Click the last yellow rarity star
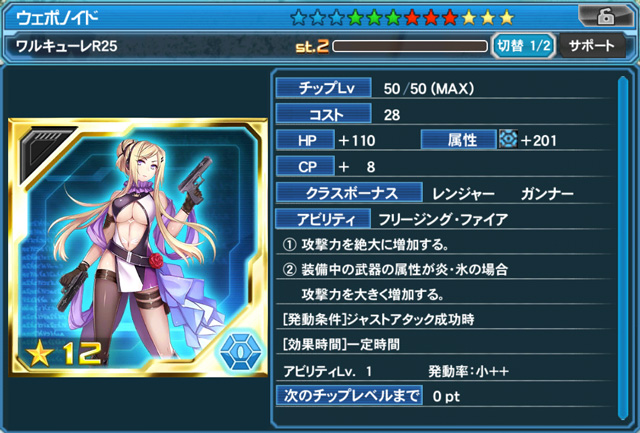This screenshot has height=433, width=640. click(x=506, y=18)
